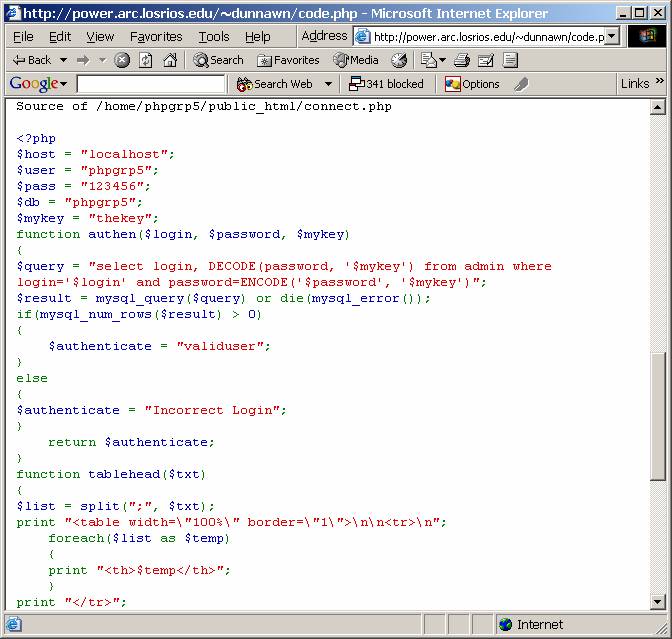Click the scroll up arrow

[657, 107]
